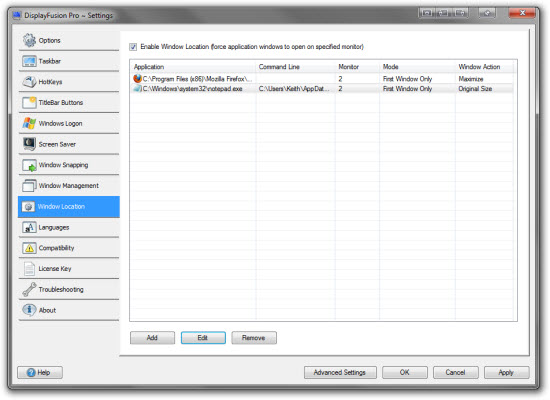Sort by Application column header
This screenshot has width=550, height=400.
tap(193, 67)
